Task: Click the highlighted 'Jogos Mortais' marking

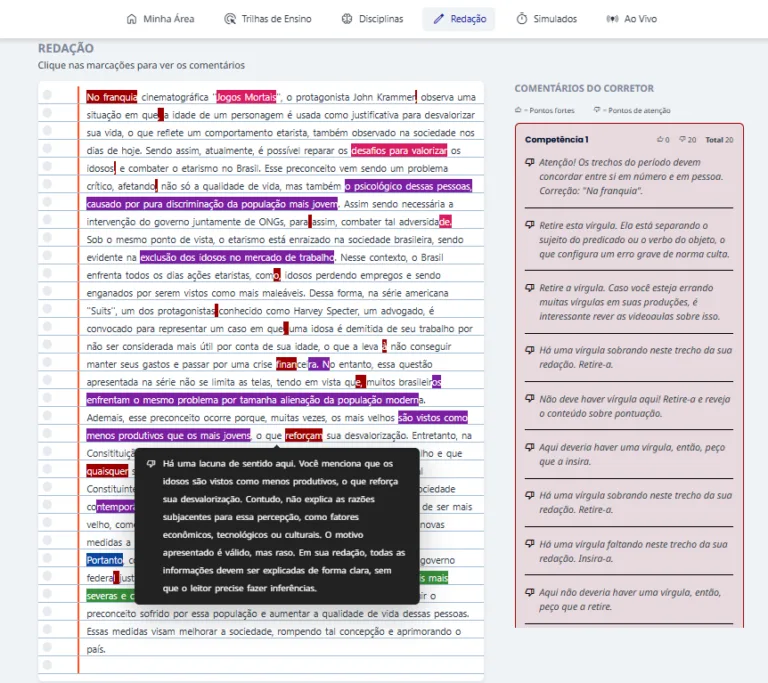Action: click(x=246, y=97)
